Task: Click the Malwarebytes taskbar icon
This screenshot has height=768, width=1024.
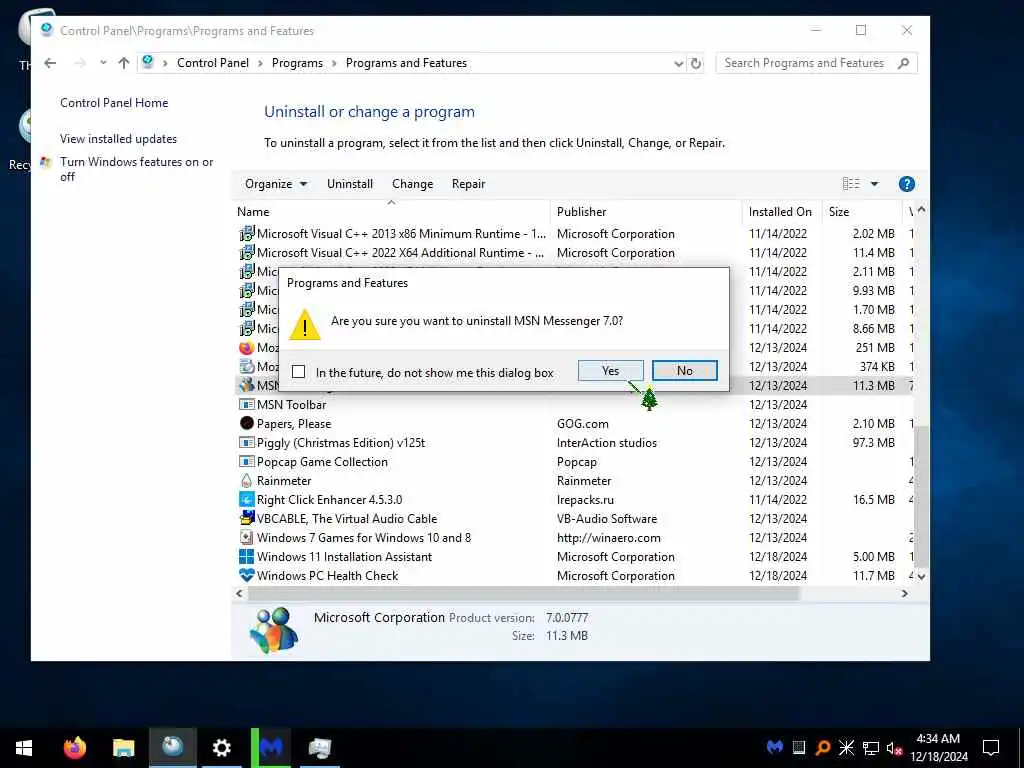Action: pos(270,748)
